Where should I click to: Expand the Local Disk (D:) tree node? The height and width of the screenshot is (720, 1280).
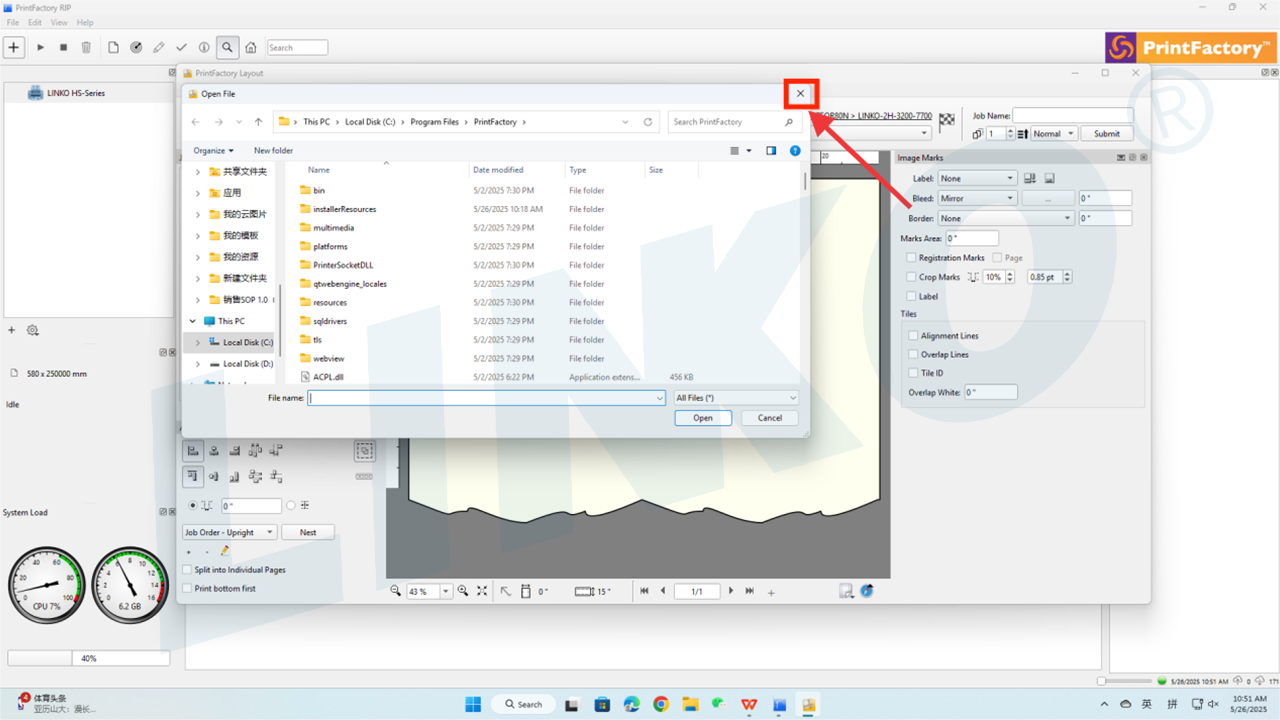pyautogui.click(x=197, y=364)
